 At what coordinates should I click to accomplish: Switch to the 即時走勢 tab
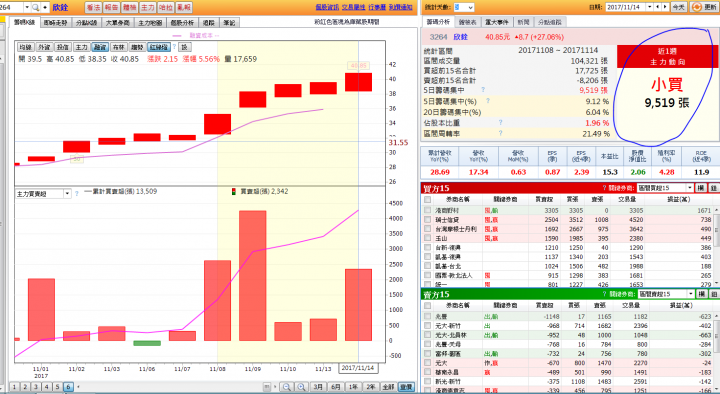click(x=55, y=23)
